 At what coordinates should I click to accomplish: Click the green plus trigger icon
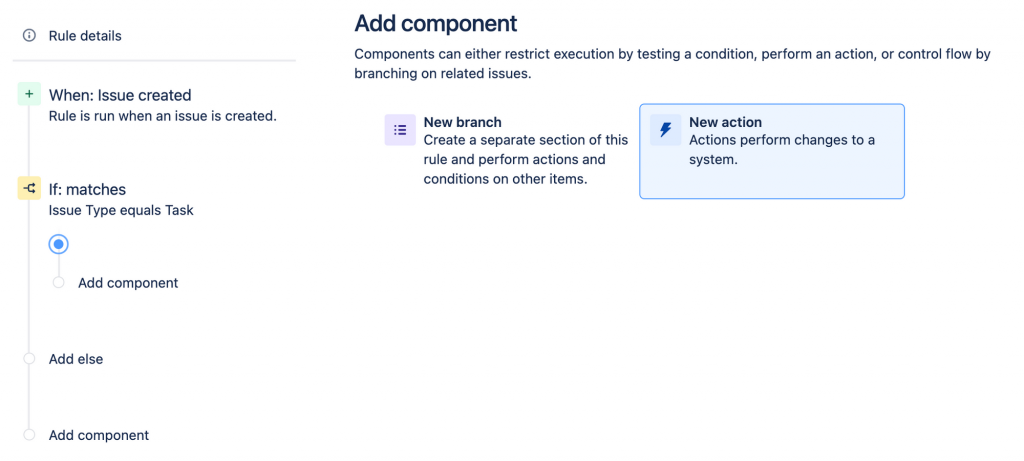[x=29, y=95]
